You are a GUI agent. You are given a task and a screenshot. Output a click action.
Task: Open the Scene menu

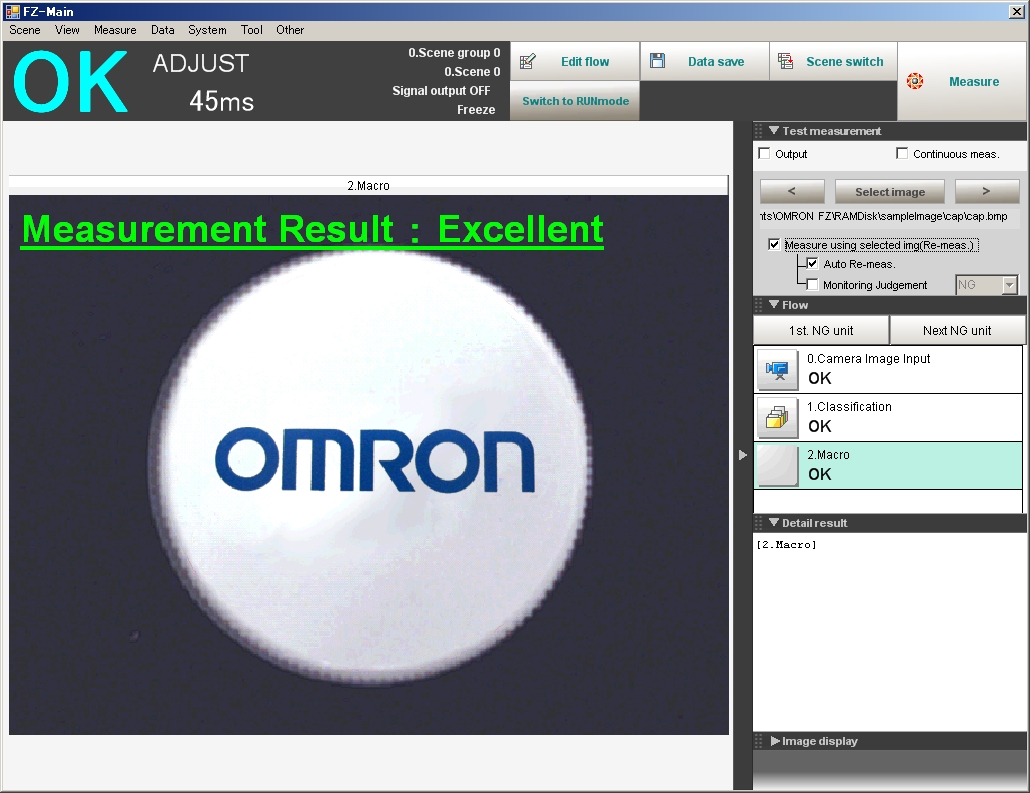(x=25, y=30)
